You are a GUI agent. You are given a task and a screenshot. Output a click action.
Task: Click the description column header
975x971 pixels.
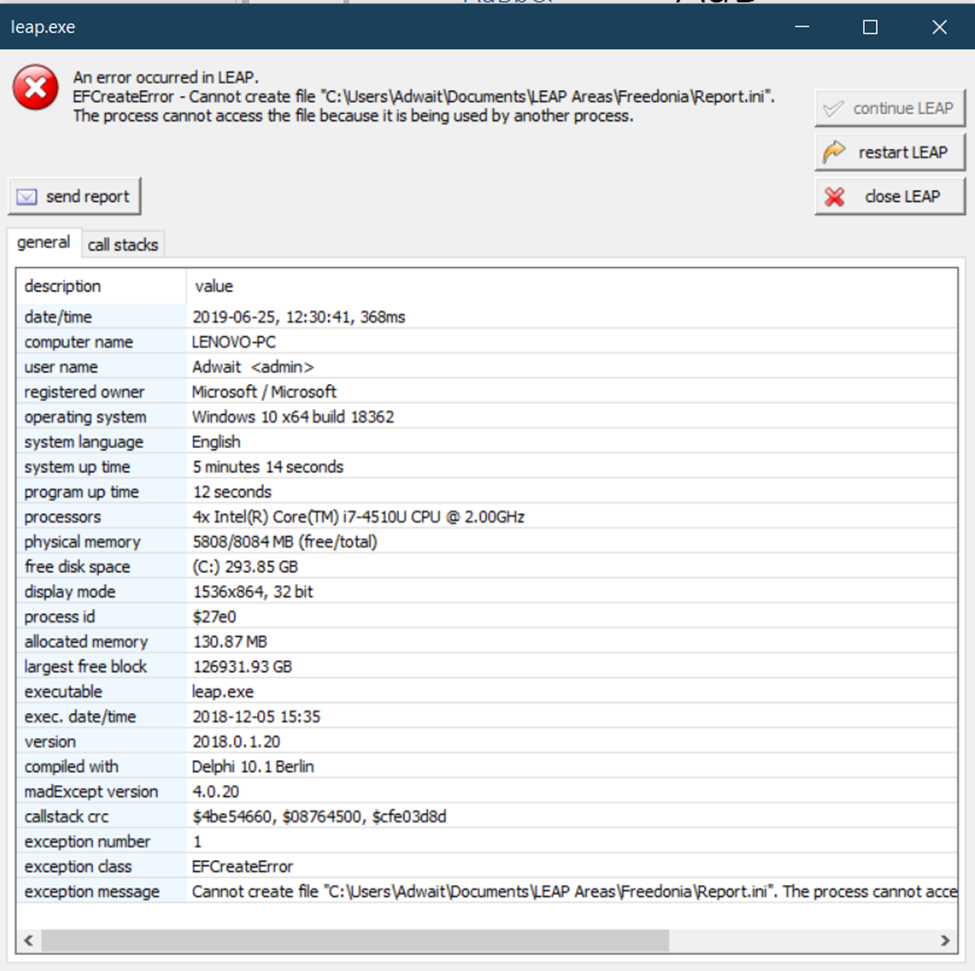pyautogui.click(x=101, y=286)
